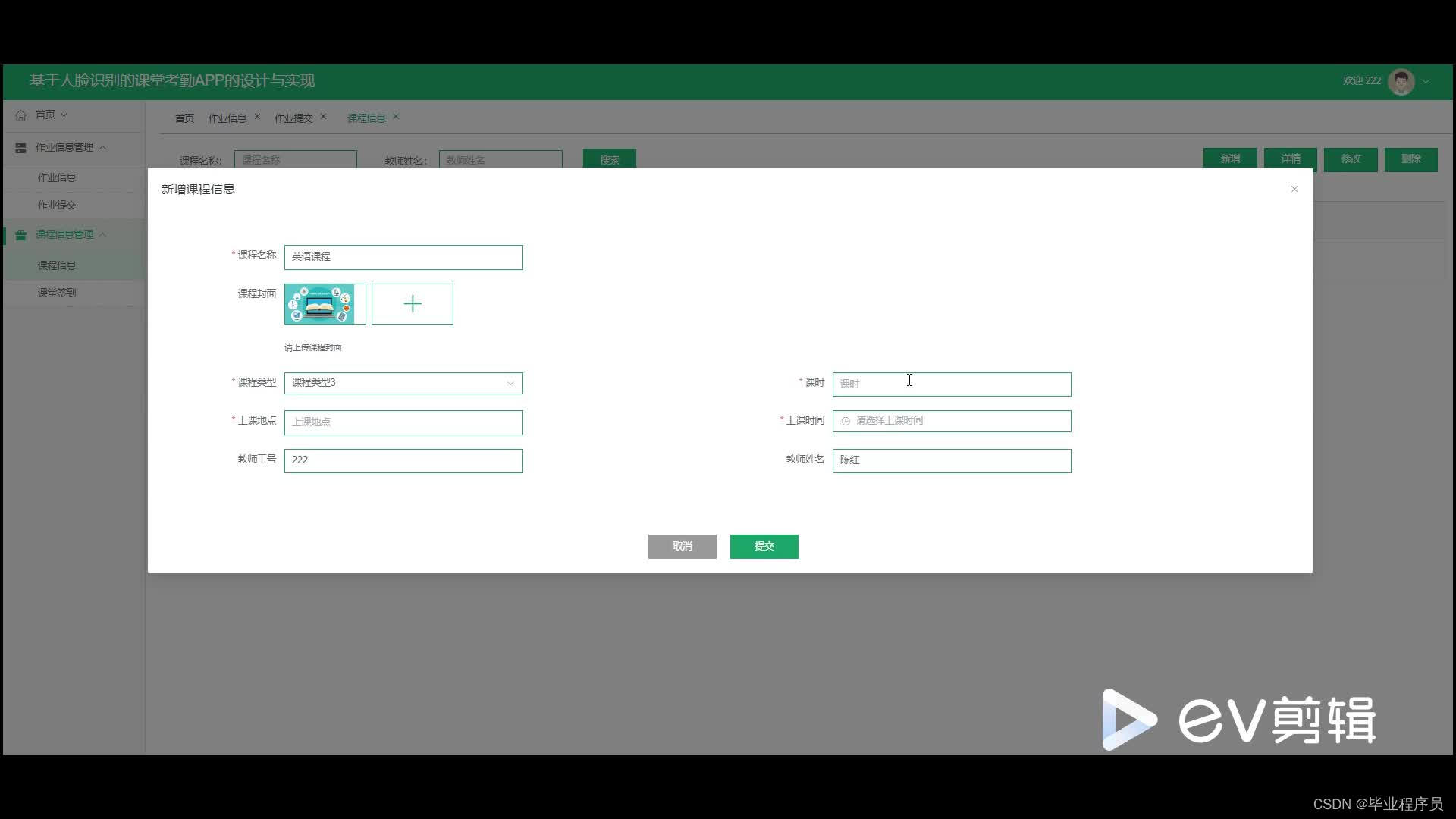The width and height of the screenshot is (1456, 819).
Task: Click 取消 to dismiss the dialog
Action: click(683, 546)
